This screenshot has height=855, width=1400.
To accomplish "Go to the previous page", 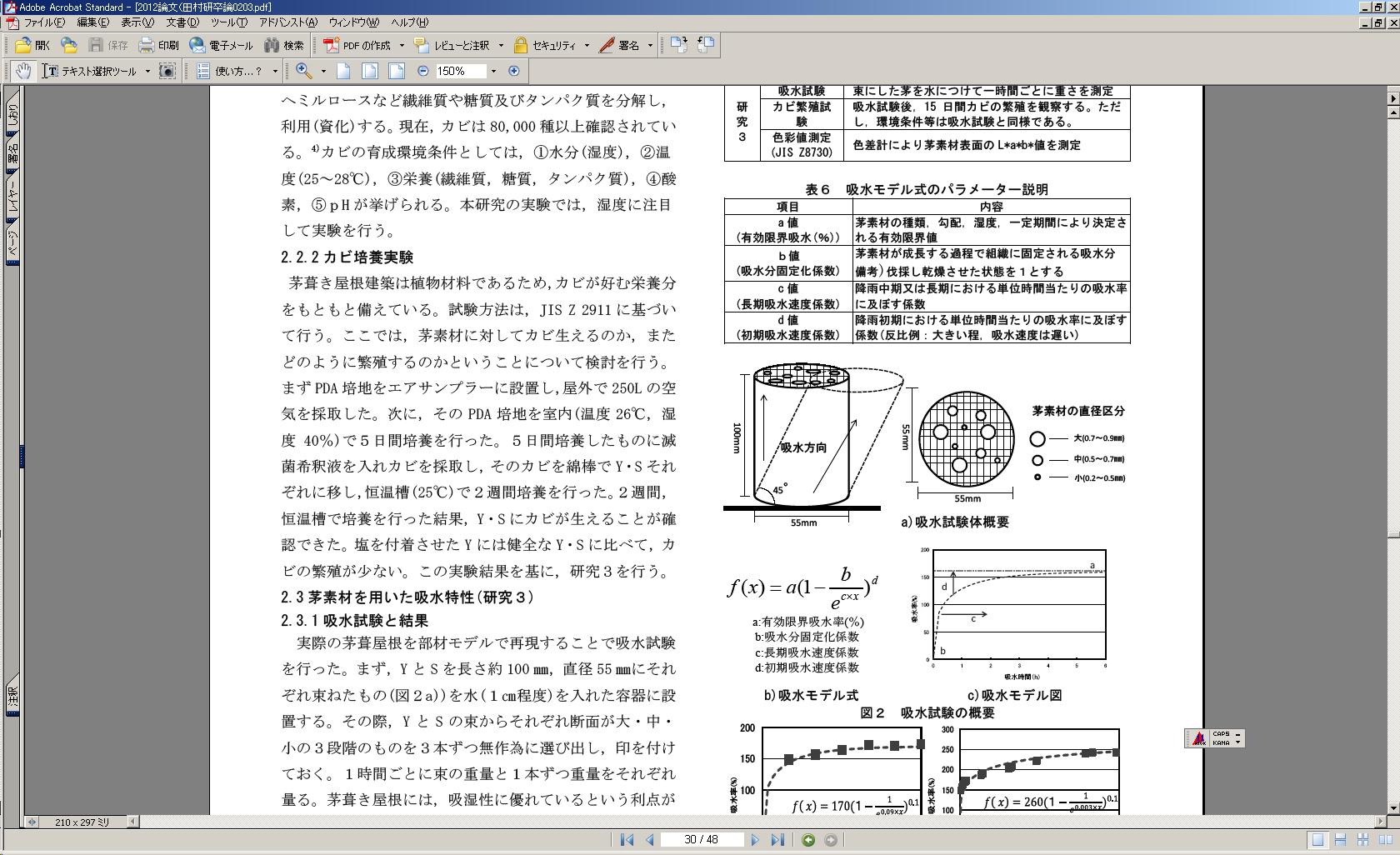I will [x=649, y=840].
